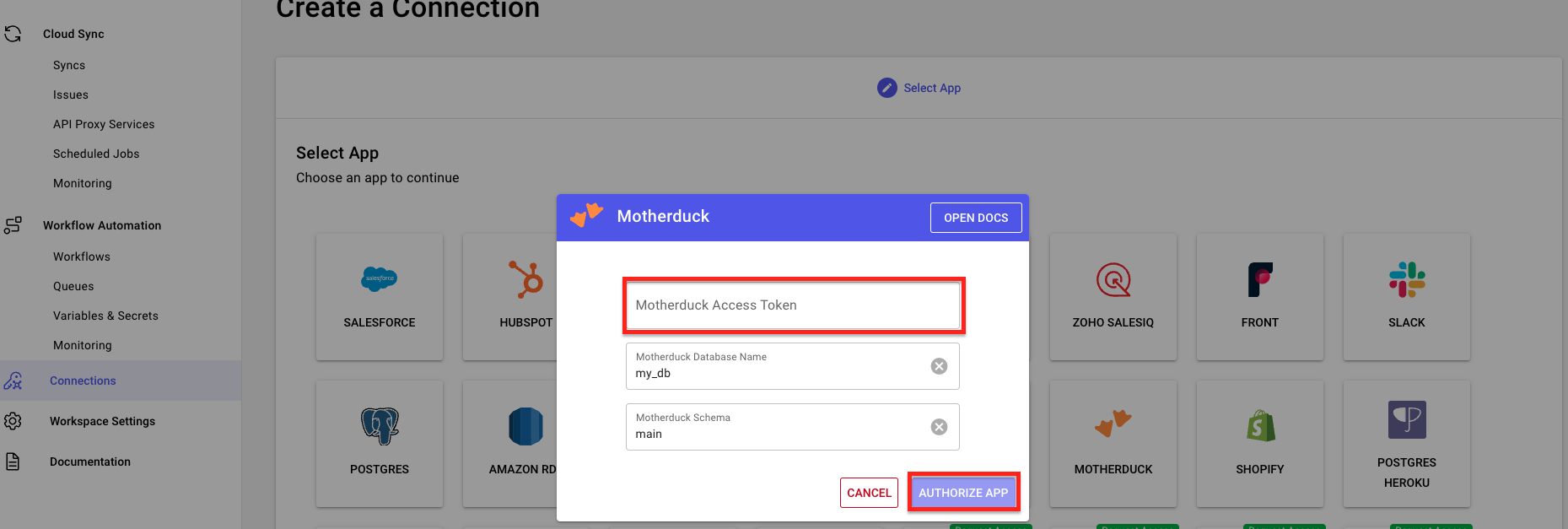Clear the Motherduck Database Name field
Screen dimensions: 1568x529
939,366
